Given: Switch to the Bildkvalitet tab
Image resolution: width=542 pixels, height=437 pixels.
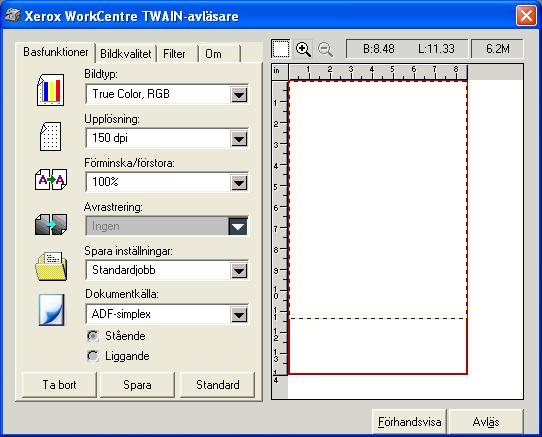Looking at the screenshot, I should coord(126,54).
